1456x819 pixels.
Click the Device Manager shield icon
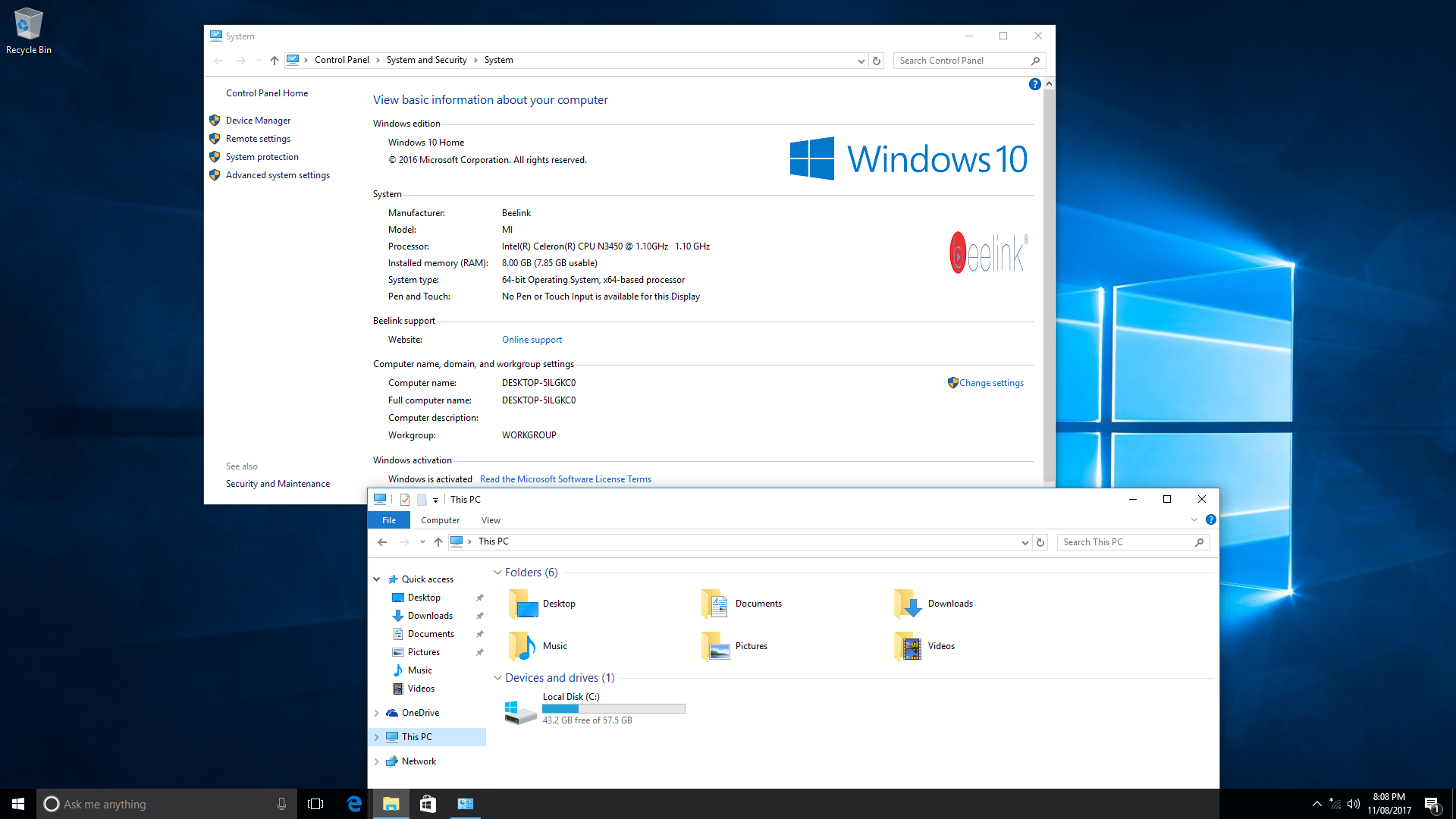pos(215,121)
